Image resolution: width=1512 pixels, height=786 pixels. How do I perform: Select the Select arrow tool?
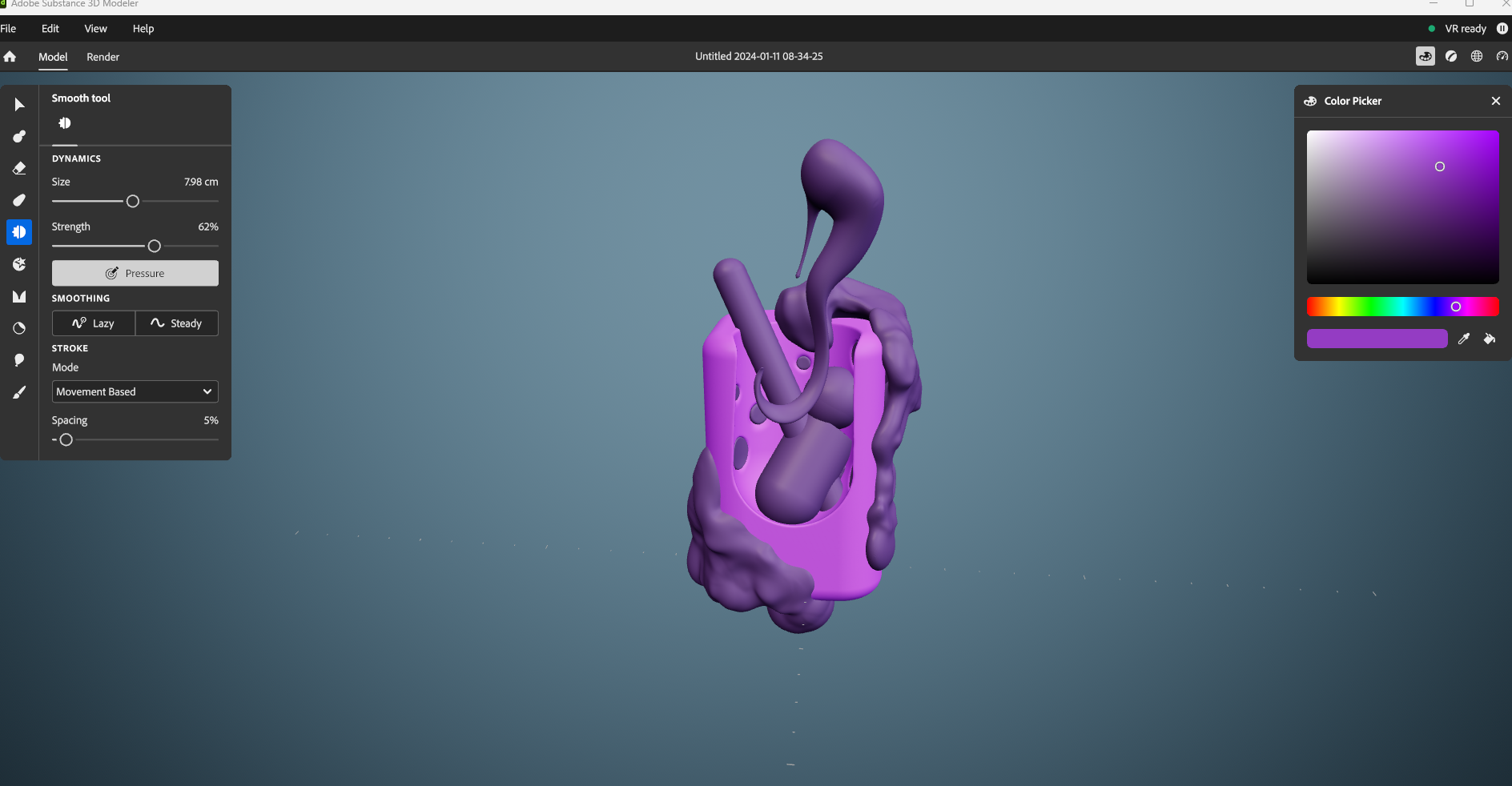coord(19,105)
